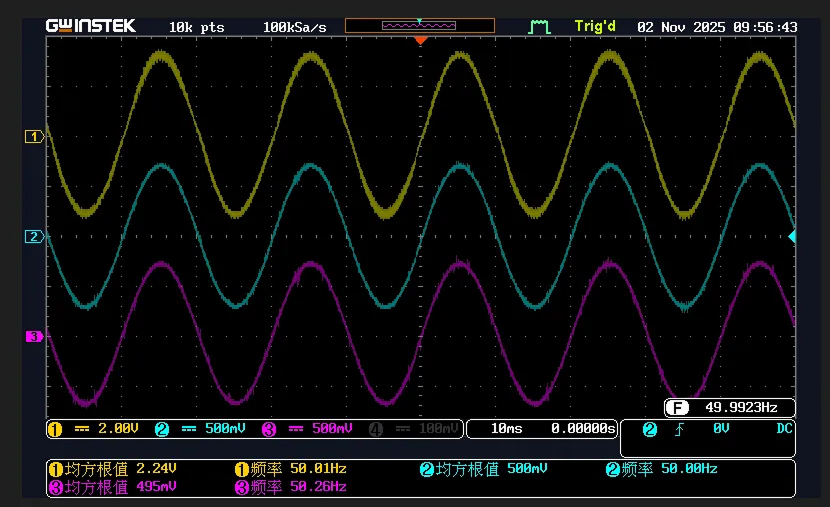
Task: Click the GW Instek logo
Action: click(91, 26)
